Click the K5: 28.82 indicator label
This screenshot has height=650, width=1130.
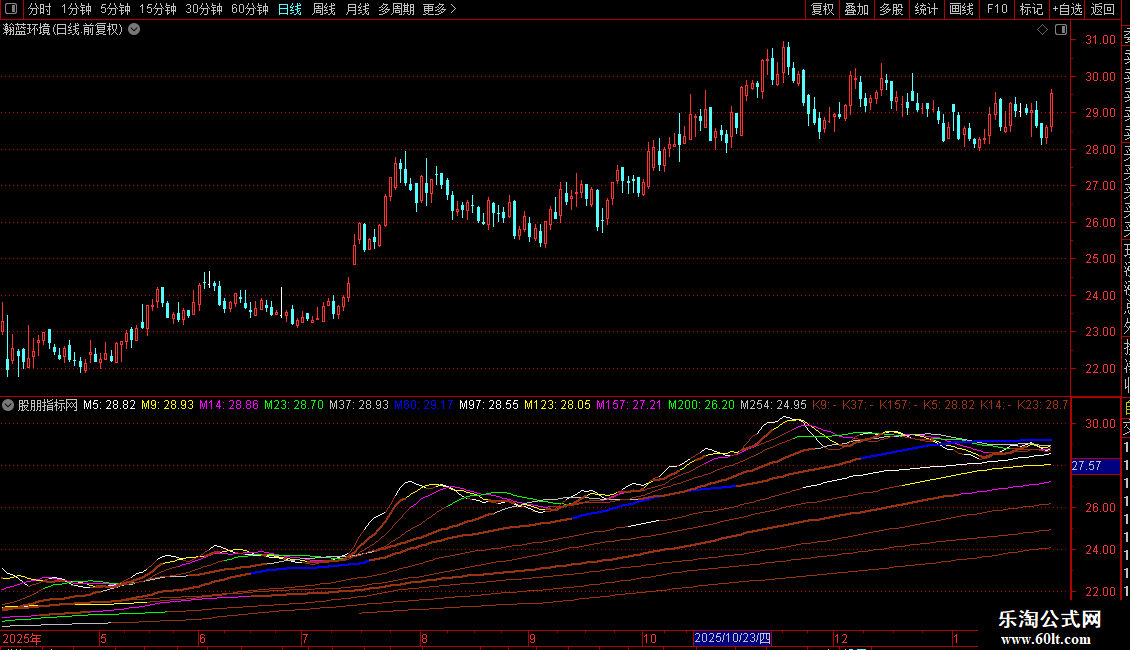[949, 405]
